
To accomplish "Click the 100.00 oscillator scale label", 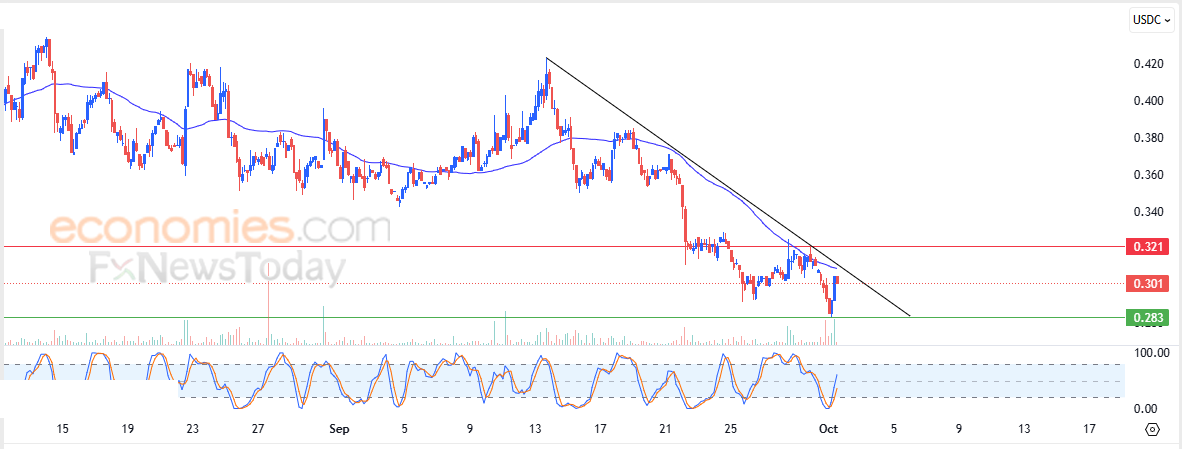I will (x=1148, y=353).
